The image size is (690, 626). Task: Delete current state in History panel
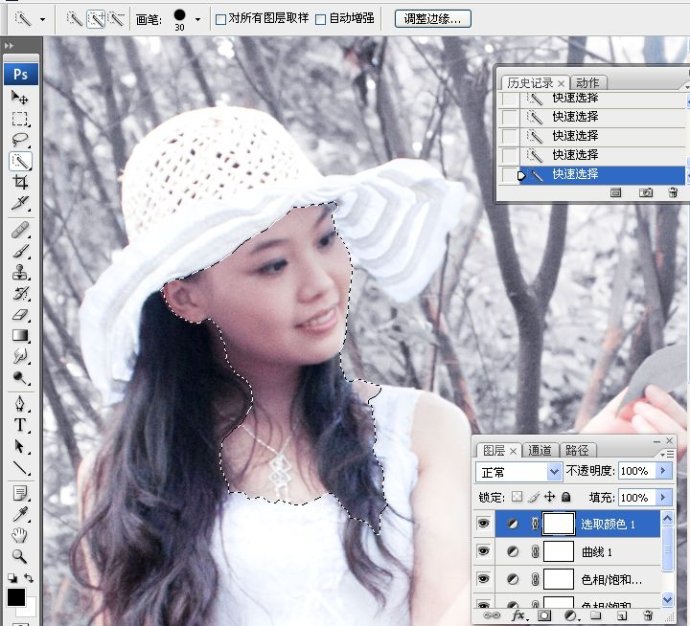[x=673, y=193]
